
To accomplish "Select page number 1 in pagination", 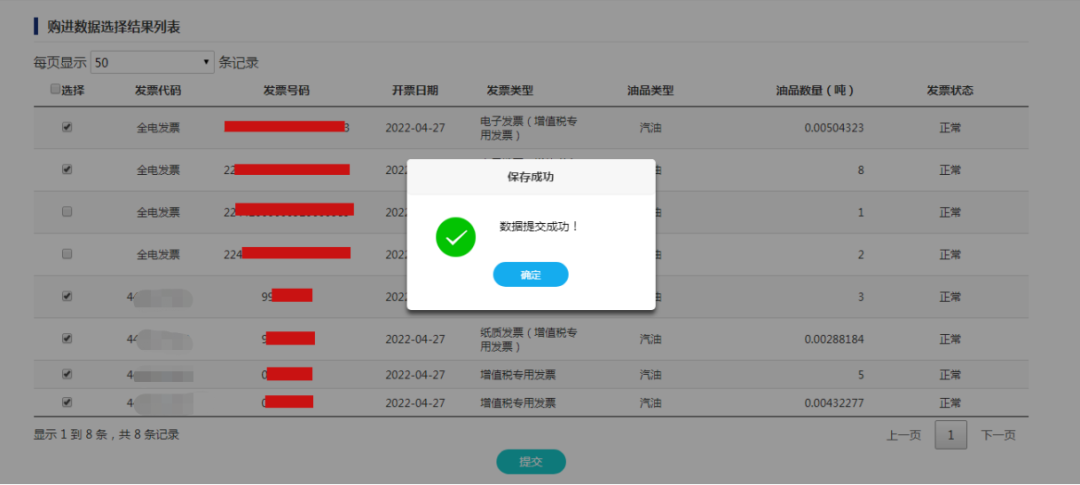I will [950, 435].
